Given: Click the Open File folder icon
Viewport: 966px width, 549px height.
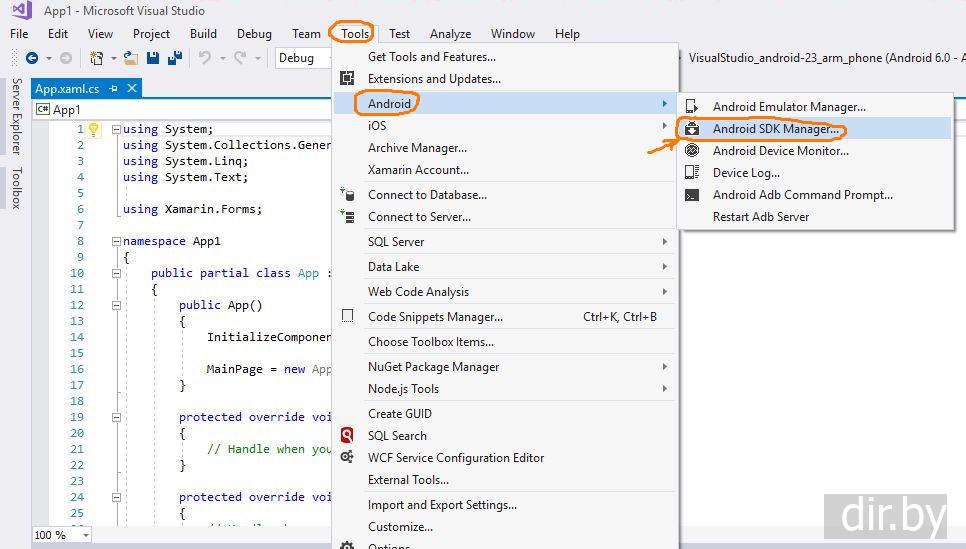Looking at the screenshot, I should click(x=131, y=58).
